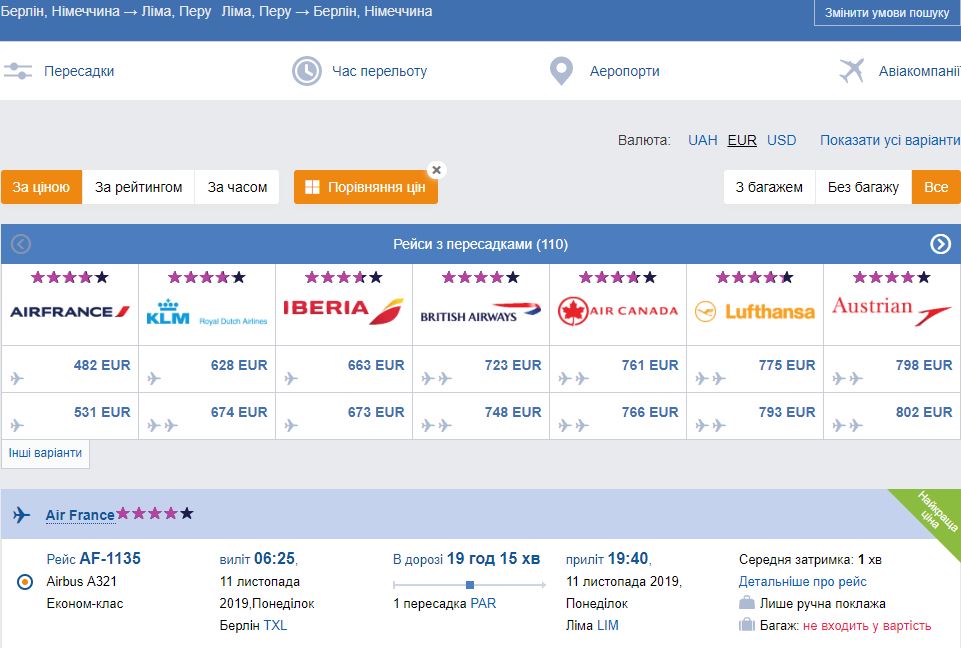Expand Інші варіанти below the price grid
This screenshot has height=648, width=961.
click(x=46, y=453)
